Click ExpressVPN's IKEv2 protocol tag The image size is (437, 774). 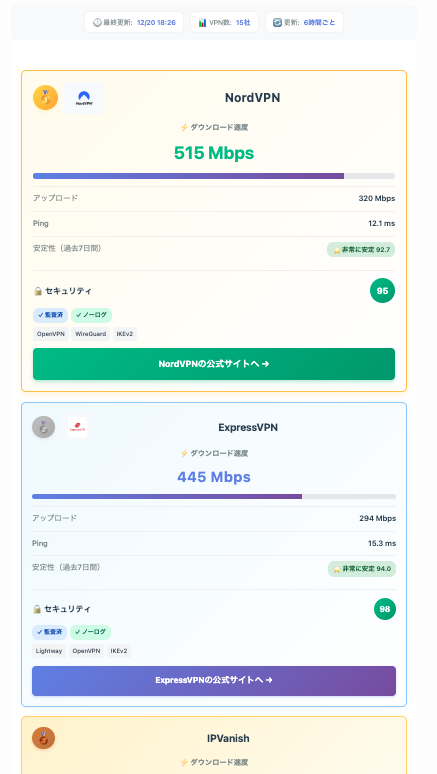coord(119,651)
